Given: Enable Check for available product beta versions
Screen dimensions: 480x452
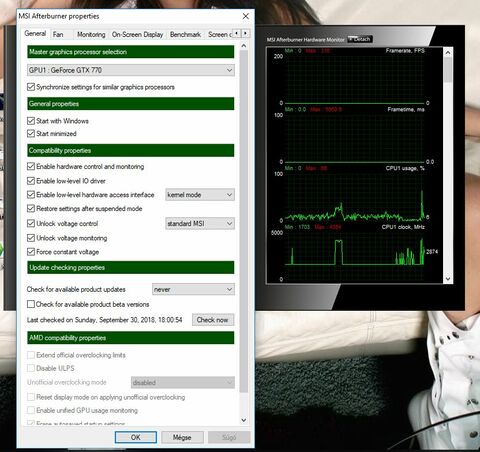Looking at the screenshot, I should [31, 304].
